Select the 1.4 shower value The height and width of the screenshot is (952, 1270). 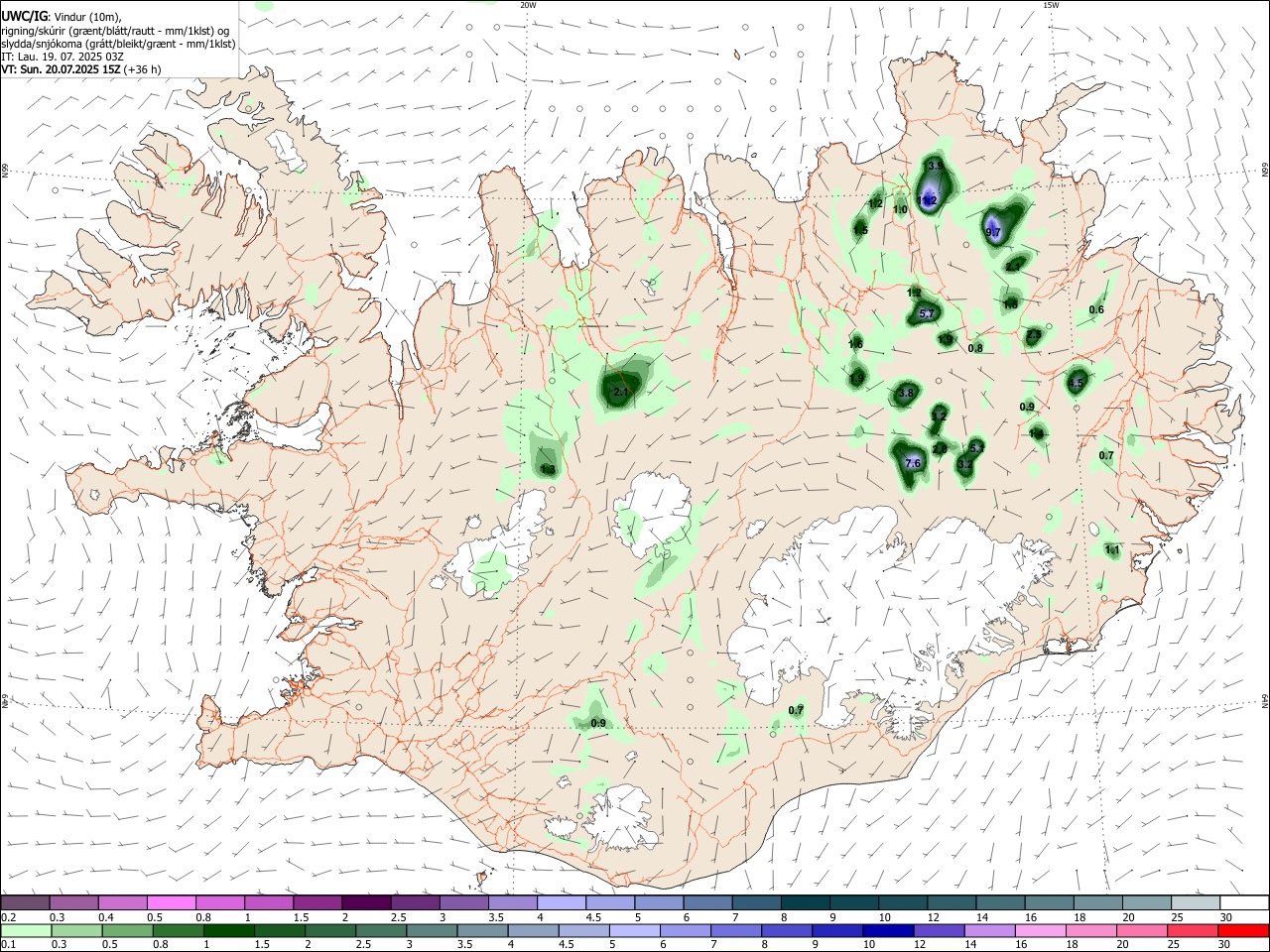point(1037,433)
